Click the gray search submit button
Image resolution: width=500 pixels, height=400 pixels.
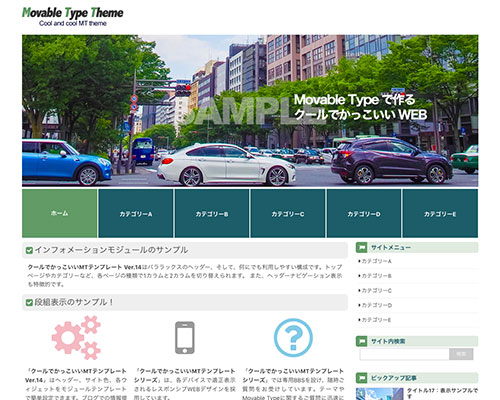461,354
